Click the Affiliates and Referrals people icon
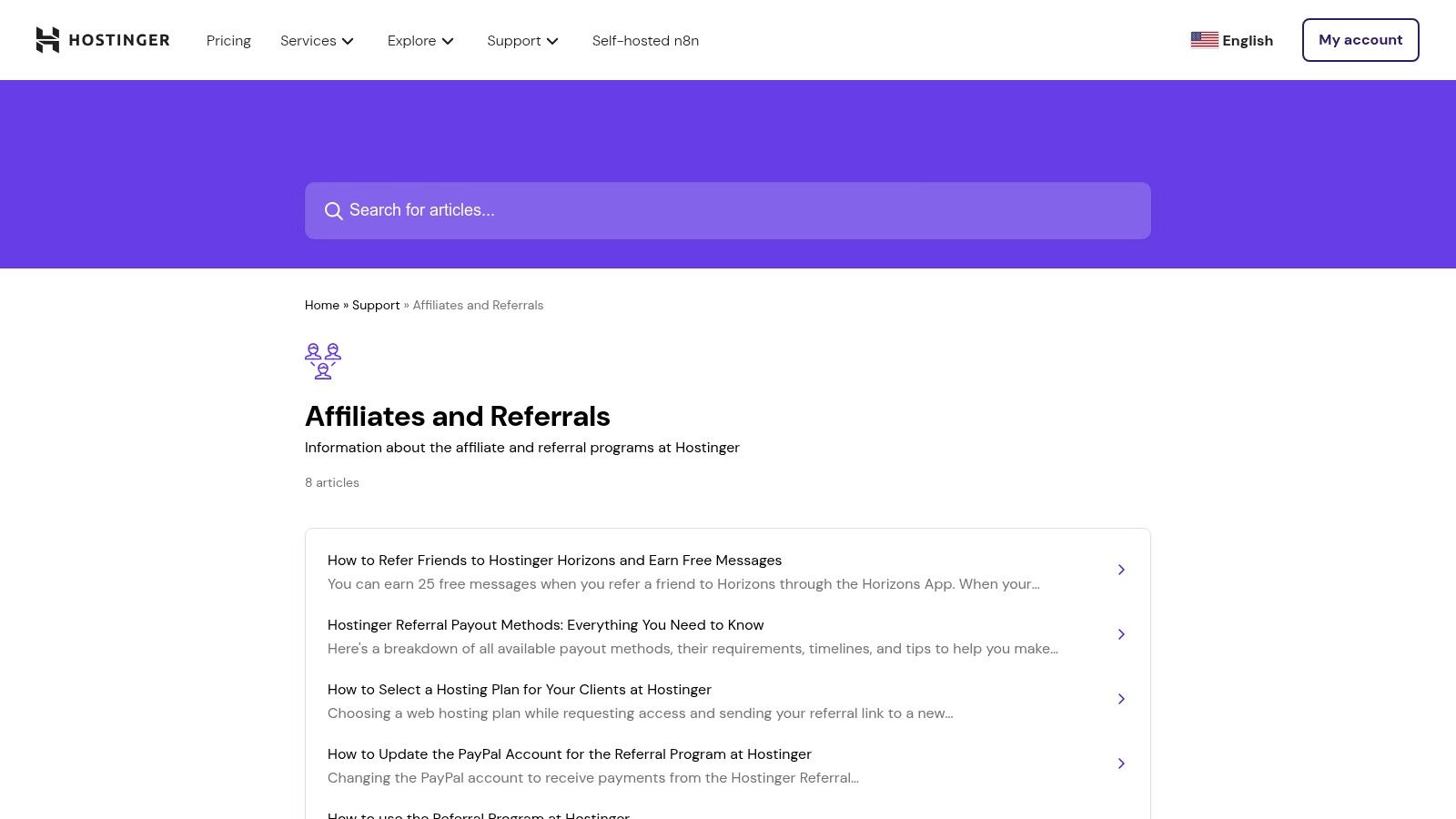Image resolution: width=1456 pixels, height=819 pixels. (x=323, y=361)
